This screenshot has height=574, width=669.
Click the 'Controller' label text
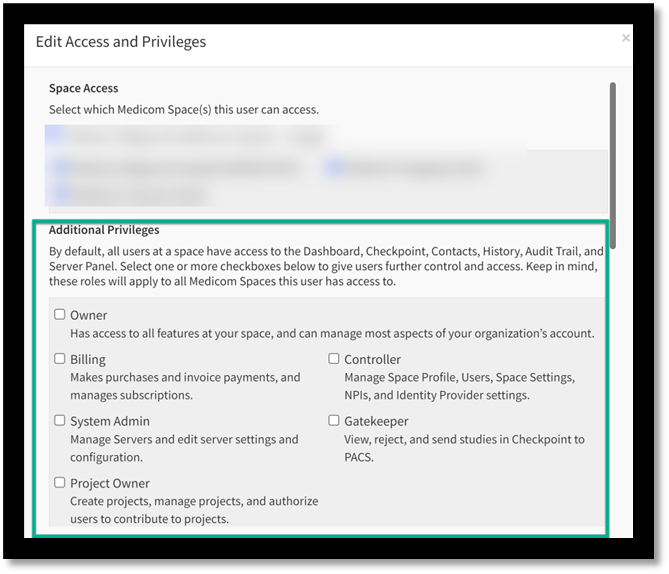pyautogui.click(x=372, y=359)
